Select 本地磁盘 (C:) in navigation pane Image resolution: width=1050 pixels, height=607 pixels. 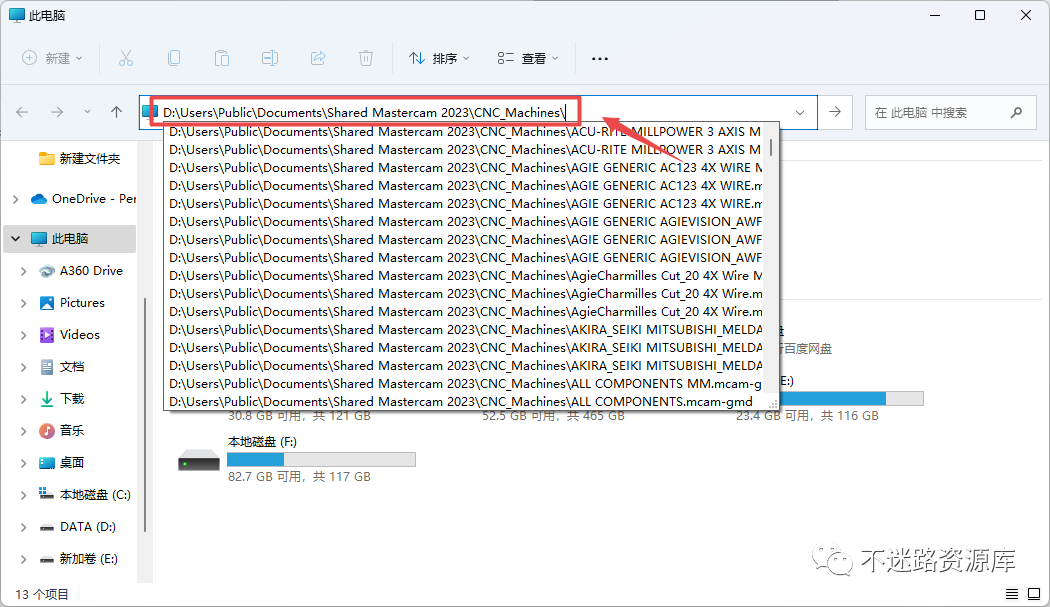click(x=84, y=495)
